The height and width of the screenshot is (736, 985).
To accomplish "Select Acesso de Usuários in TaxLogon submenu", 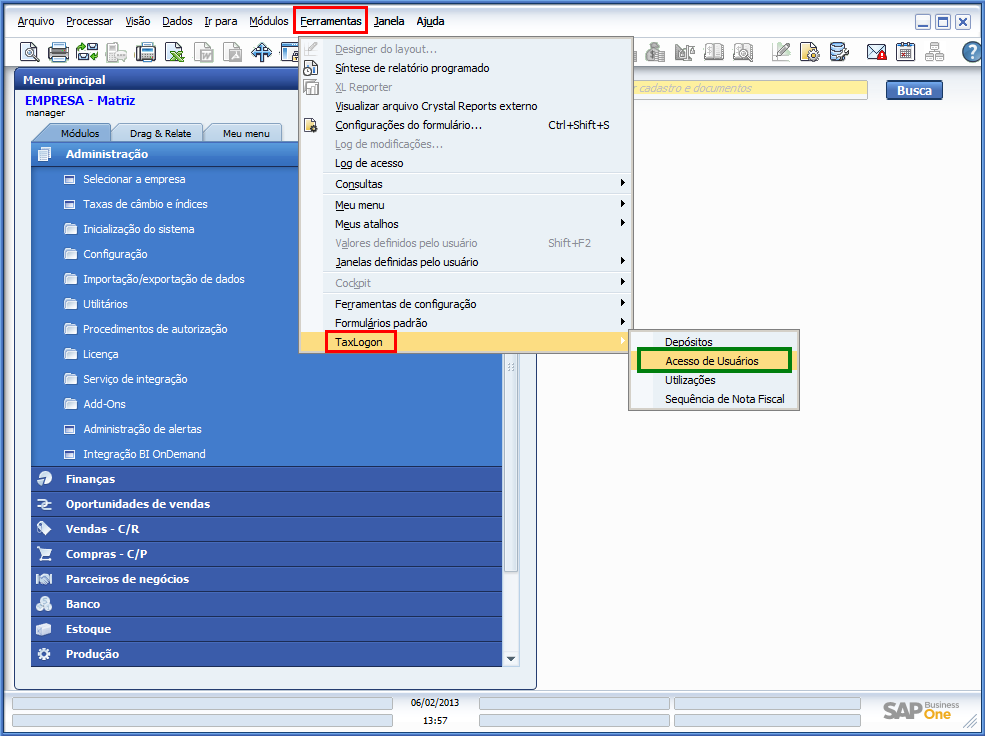I will [x=714, y=361].
